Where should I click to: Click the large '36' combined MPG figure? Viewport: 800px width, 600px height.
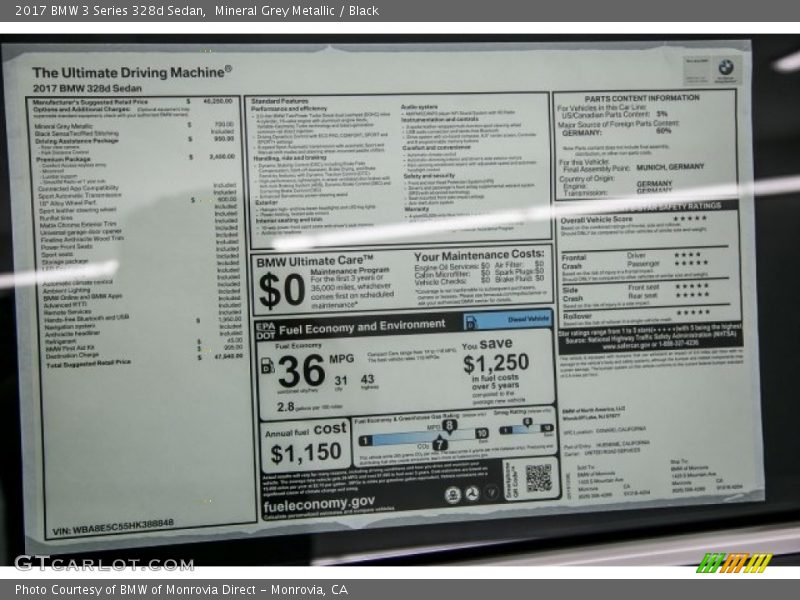[302, 371]
